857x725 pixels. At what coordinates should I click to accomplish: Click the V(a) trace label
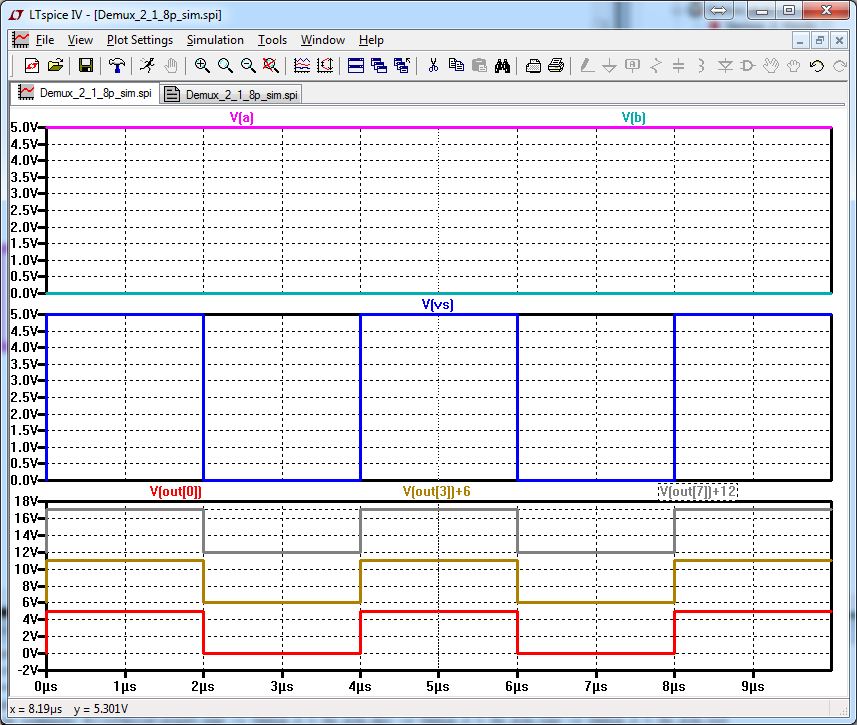point(242,117)
